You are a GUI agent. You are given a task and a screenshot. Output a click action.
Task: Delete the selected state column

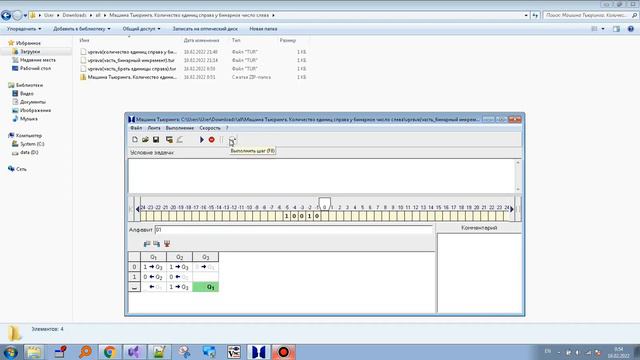tap(167, 244)
